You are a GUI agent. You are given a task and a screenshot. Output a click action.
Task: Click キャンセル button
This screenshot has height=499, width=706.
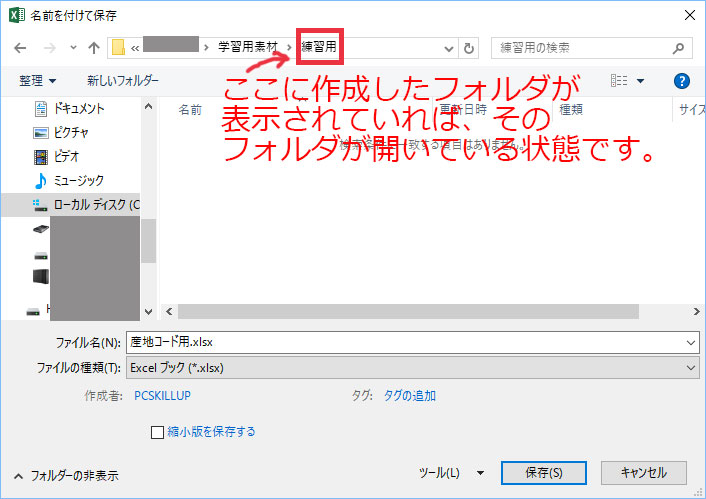point(644,473)
